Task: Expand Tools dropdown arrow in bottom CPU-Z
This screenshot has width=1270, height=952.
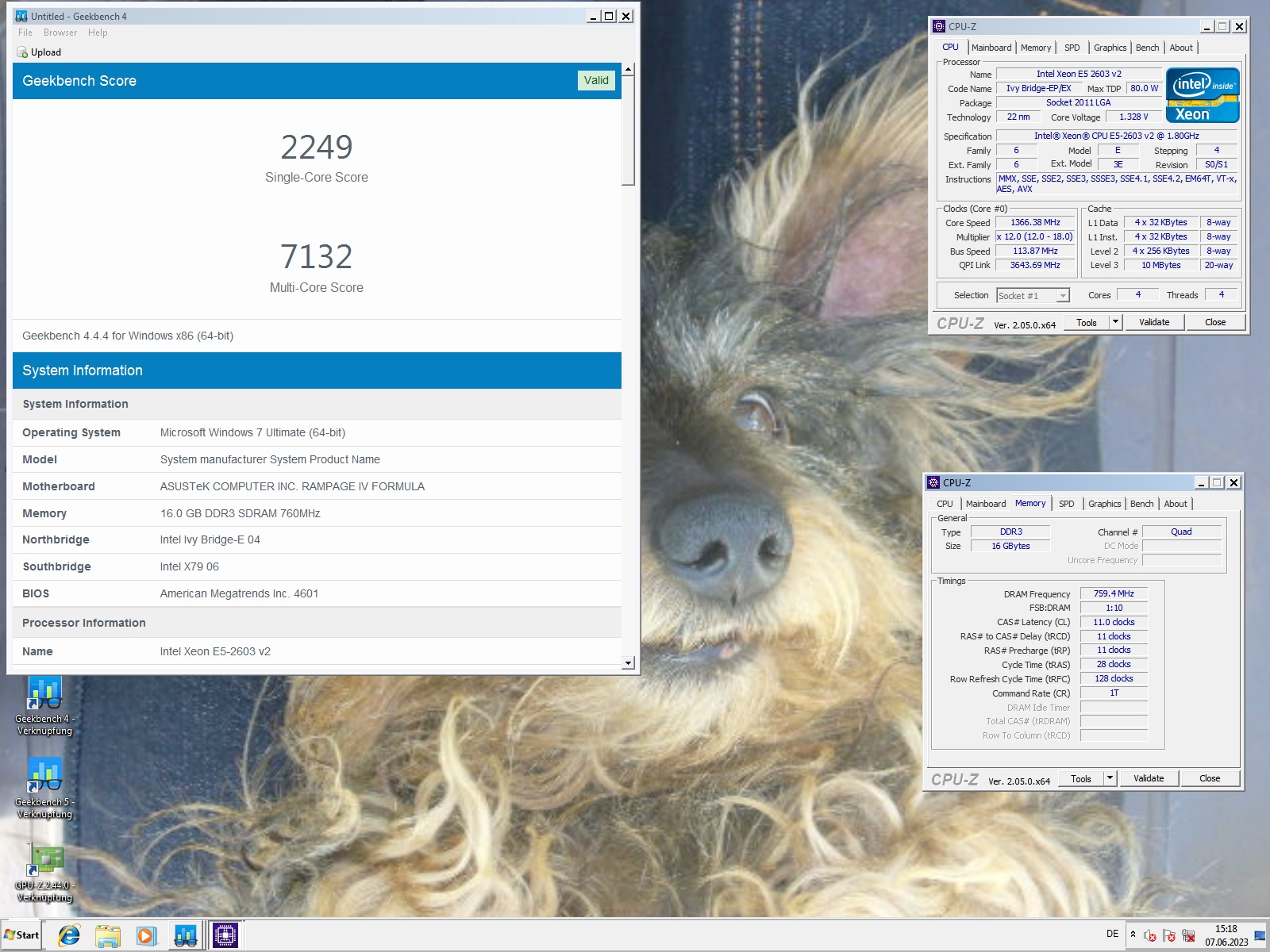Action: 1110,778
